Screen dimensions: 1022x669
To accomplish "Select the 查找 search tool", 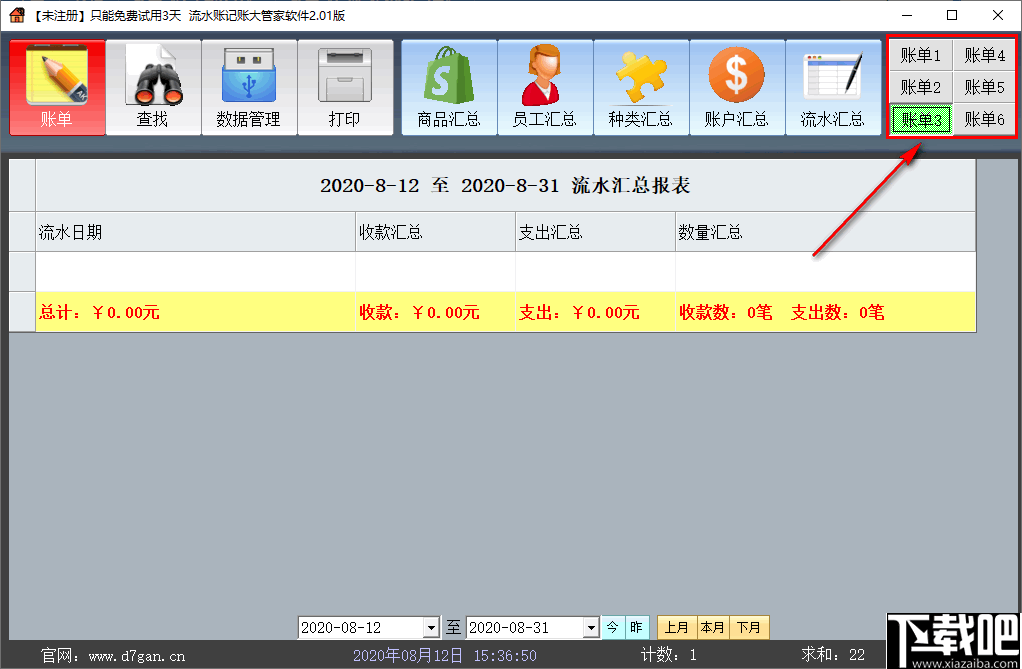I will point(153,86).
